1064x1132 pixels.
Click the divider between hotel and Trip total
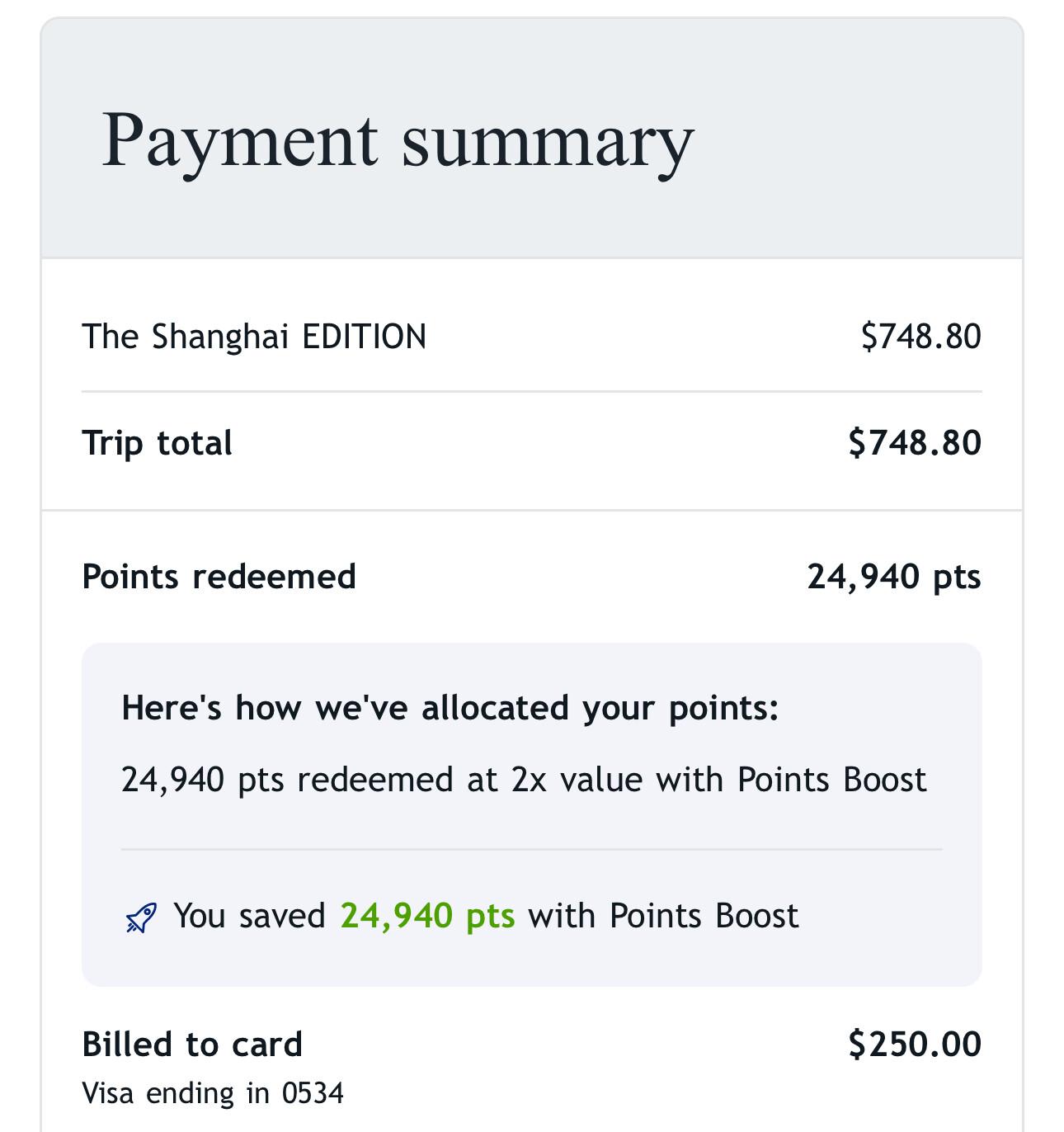pos(531,391)
